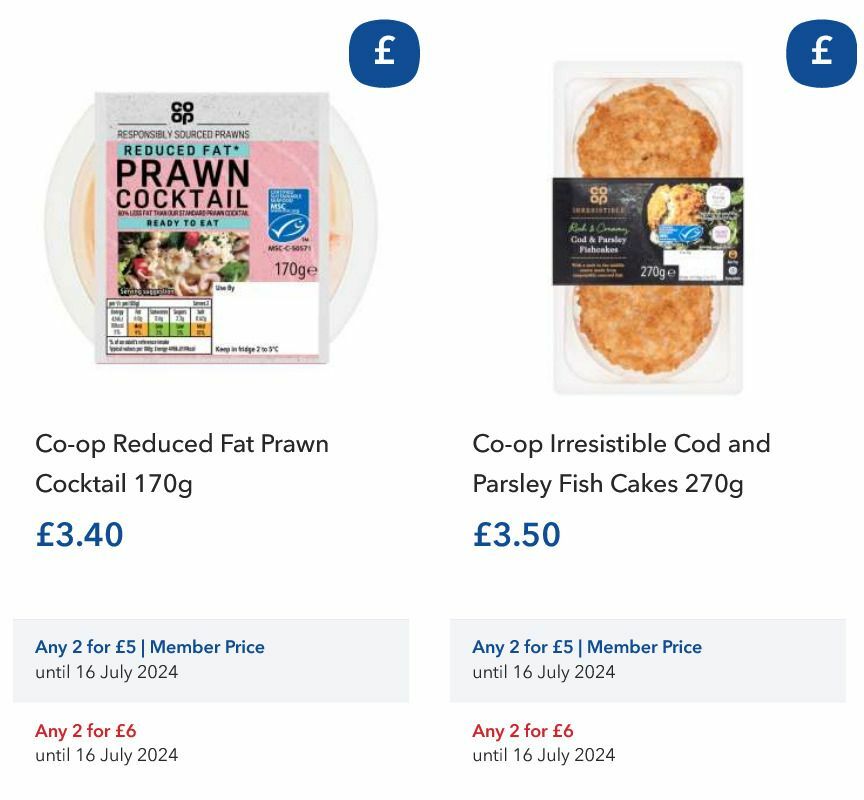Image resolution: width=864 pixels, height=800 pixels.
Task: Click the £3.50 price
Action: (516, 534)
